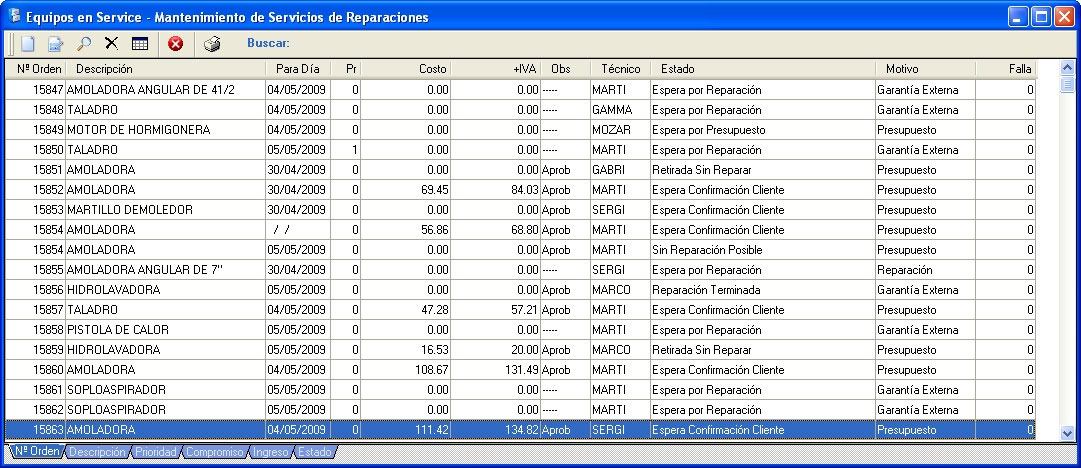Click the Motivo column header

(x=903, y=69)
